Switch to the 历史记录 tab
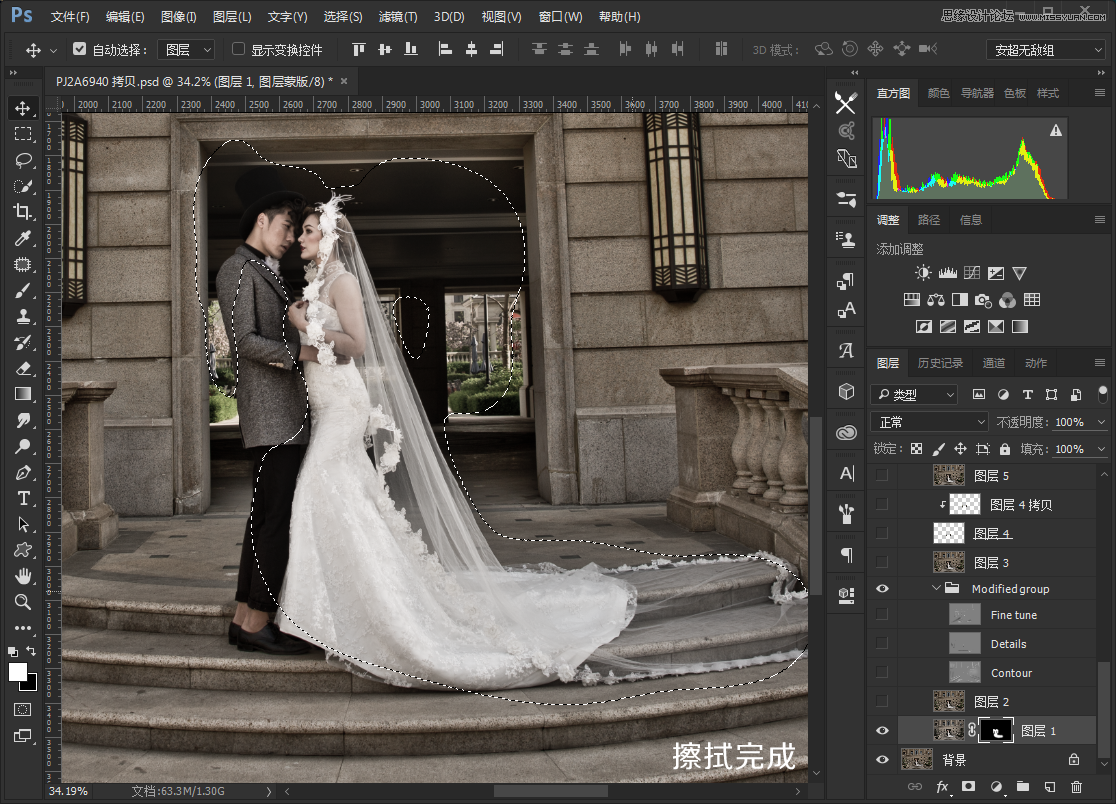The height and width of the screenshot is (804, 1116). [x=940, y=363]
